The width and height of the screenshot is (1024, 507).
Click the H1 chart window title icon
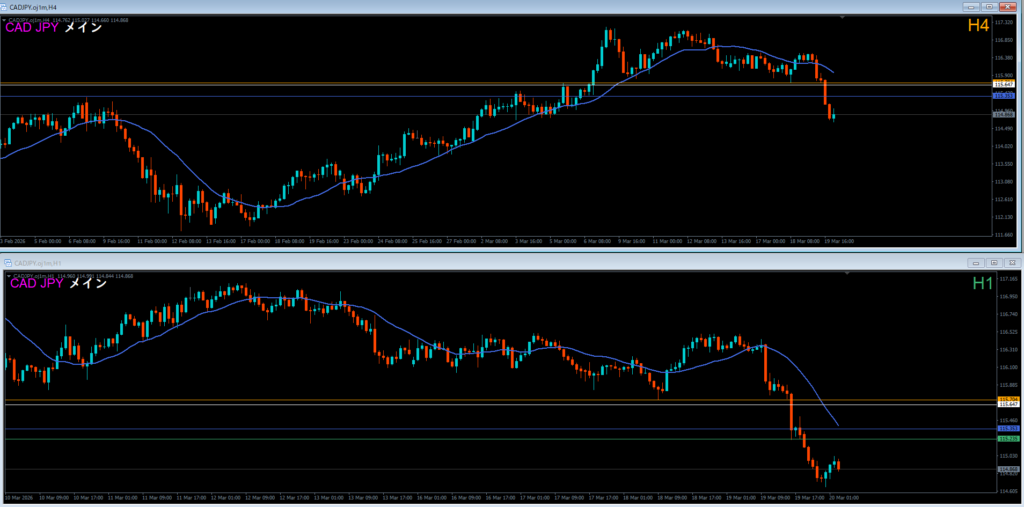click(6, 262)
